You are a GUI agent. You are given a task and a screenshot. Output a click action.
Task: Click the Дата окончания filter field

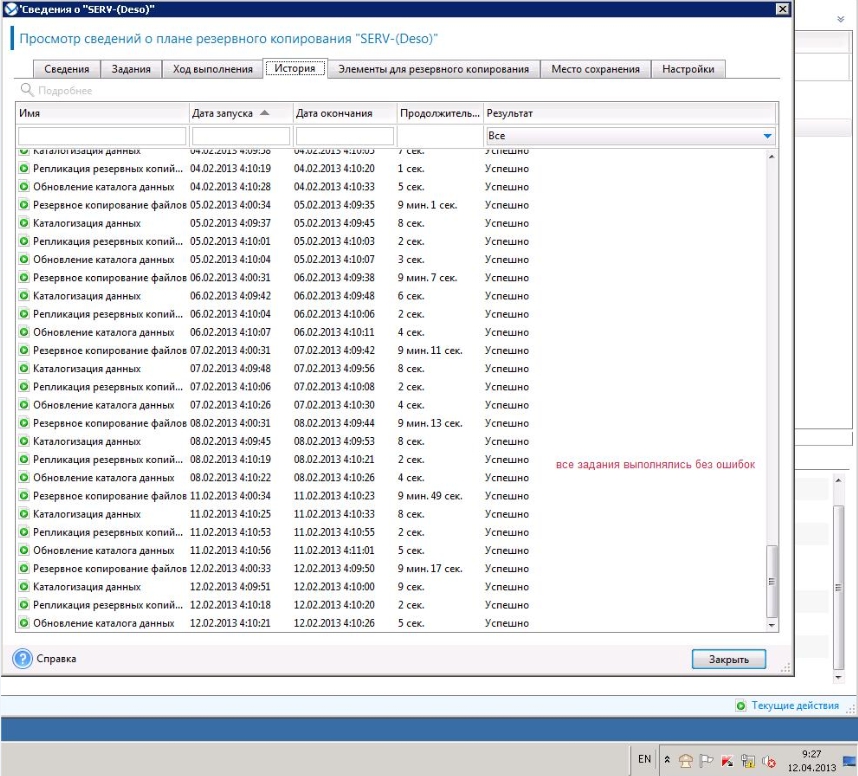[345, 136]
